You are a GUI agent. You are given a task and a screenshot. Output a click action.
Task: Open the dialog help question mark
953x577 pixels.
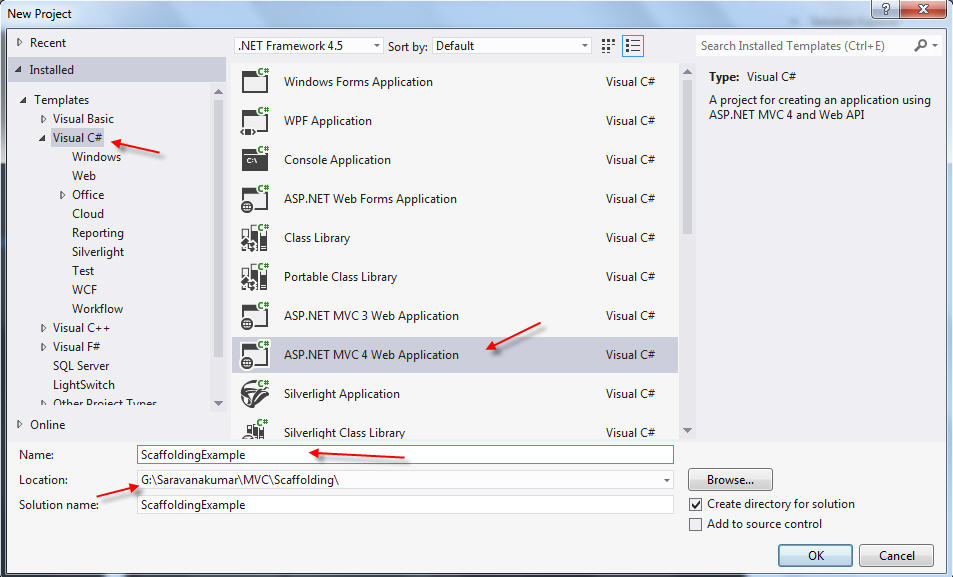coord(886,9)
